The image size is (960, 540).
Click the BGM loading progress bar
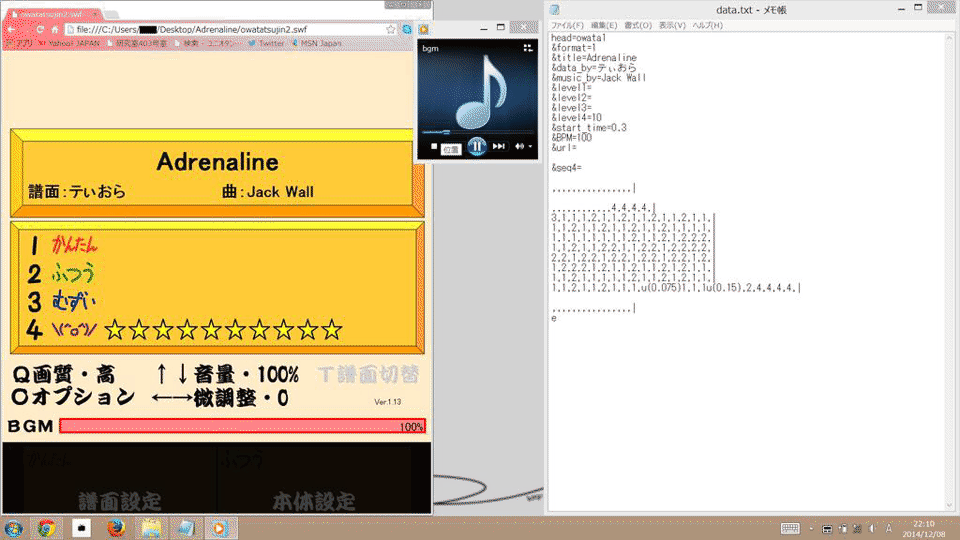(242, 427)
